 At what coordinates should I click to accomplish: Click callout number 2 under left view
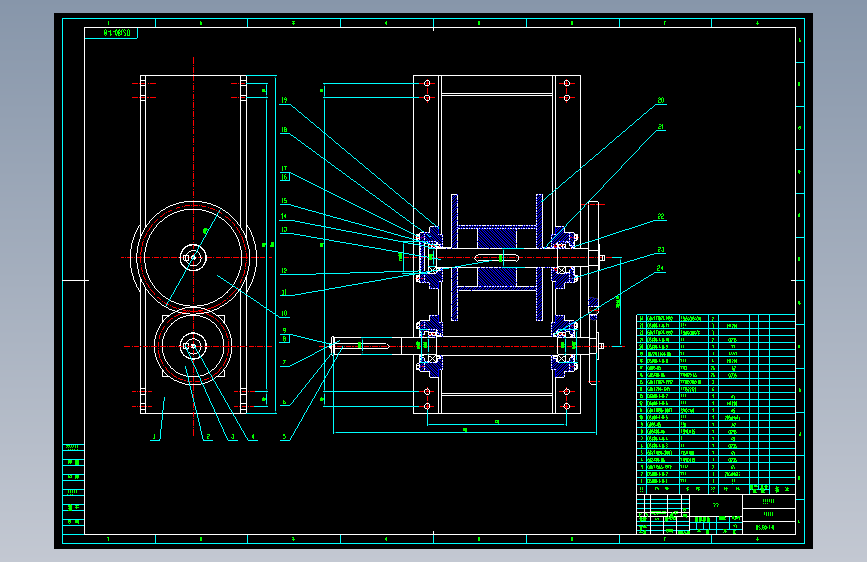coord(208,437)
